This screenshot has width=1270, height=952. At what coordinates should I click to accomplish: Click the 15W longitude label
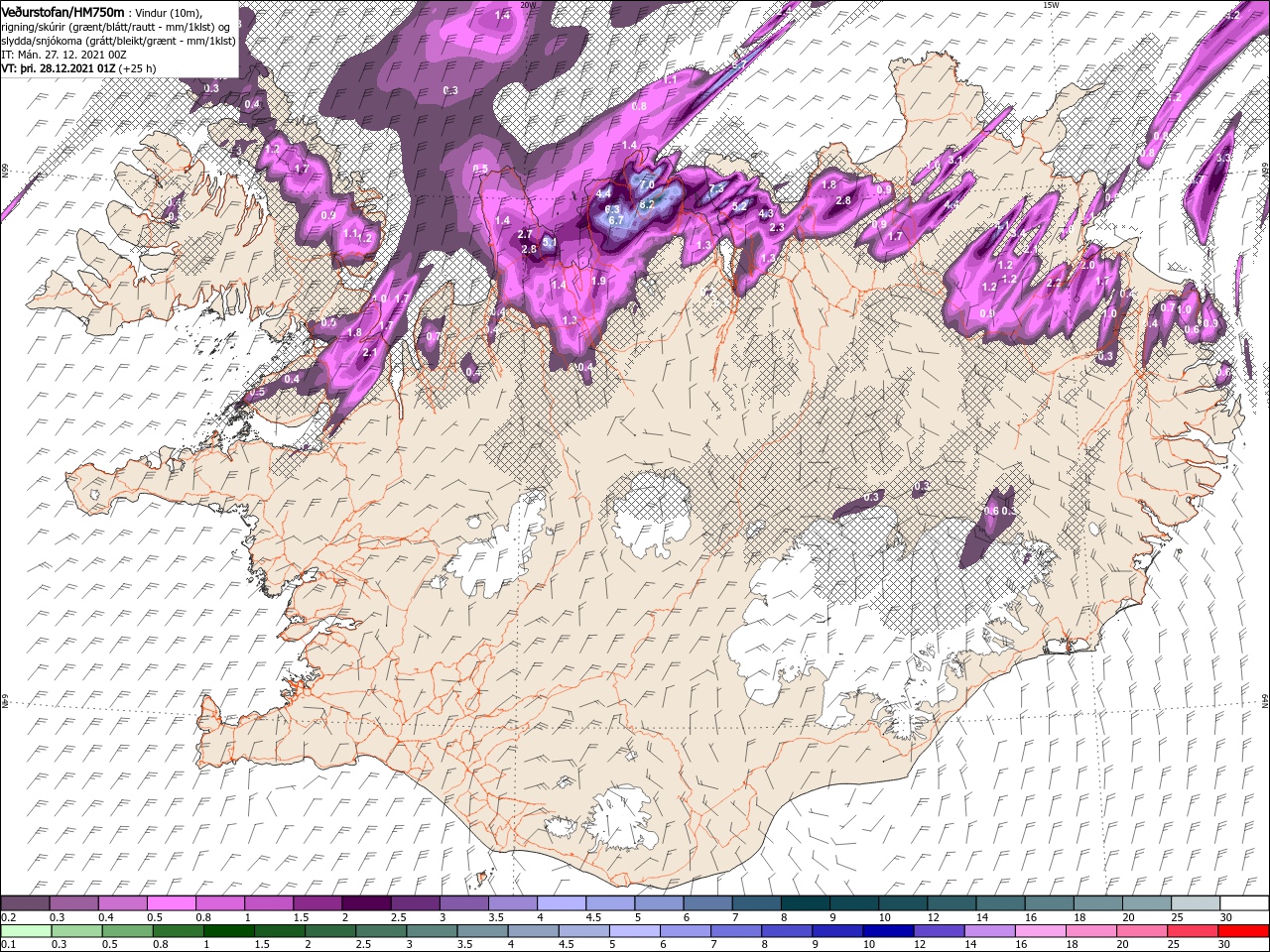tap(1052, 5)
